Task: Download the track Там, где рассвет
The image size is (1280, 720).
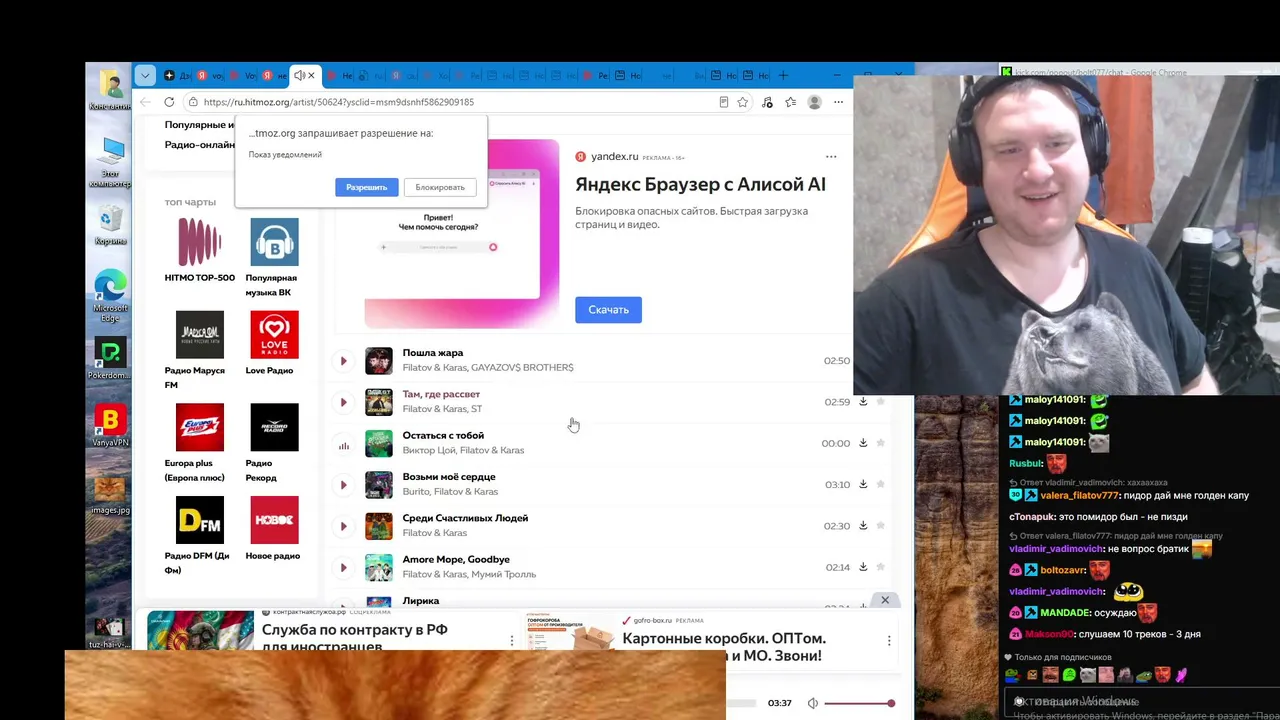Action: click(863, 402)
